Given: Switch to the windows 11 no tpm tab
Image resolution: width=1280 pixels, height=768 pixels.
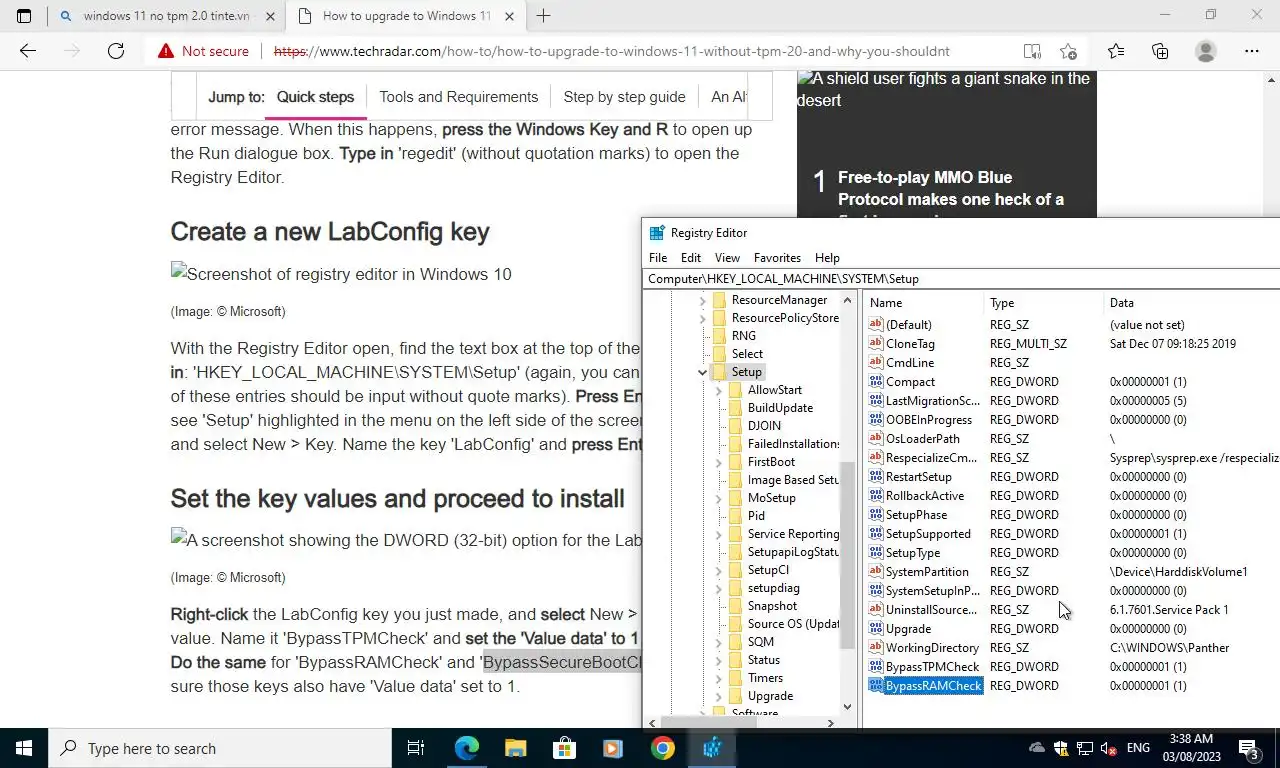Looking at the screenshot, I should tap(166, 16).
